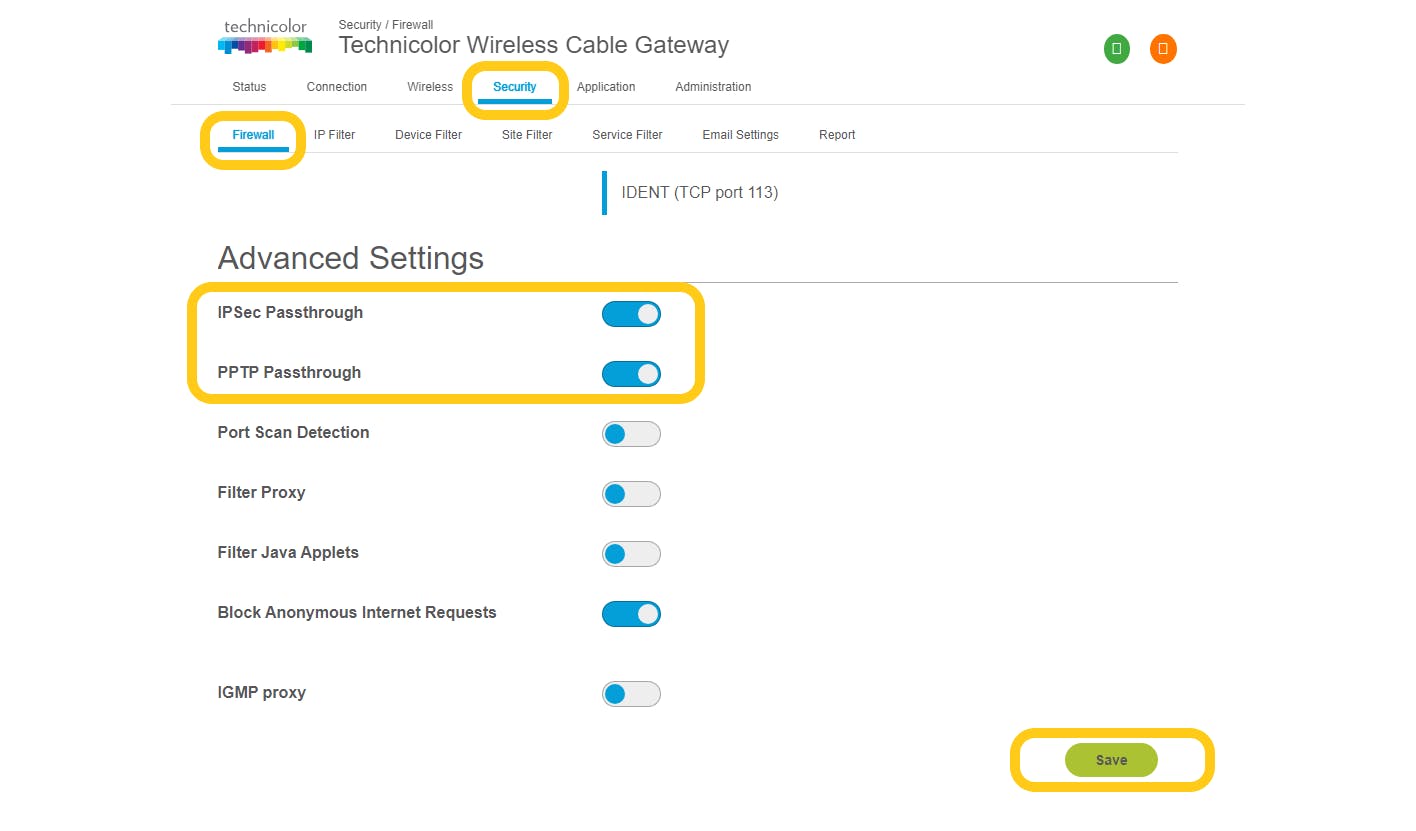Open the Email Settings sub-tab

pyautogui.click(x=740, y=135)
